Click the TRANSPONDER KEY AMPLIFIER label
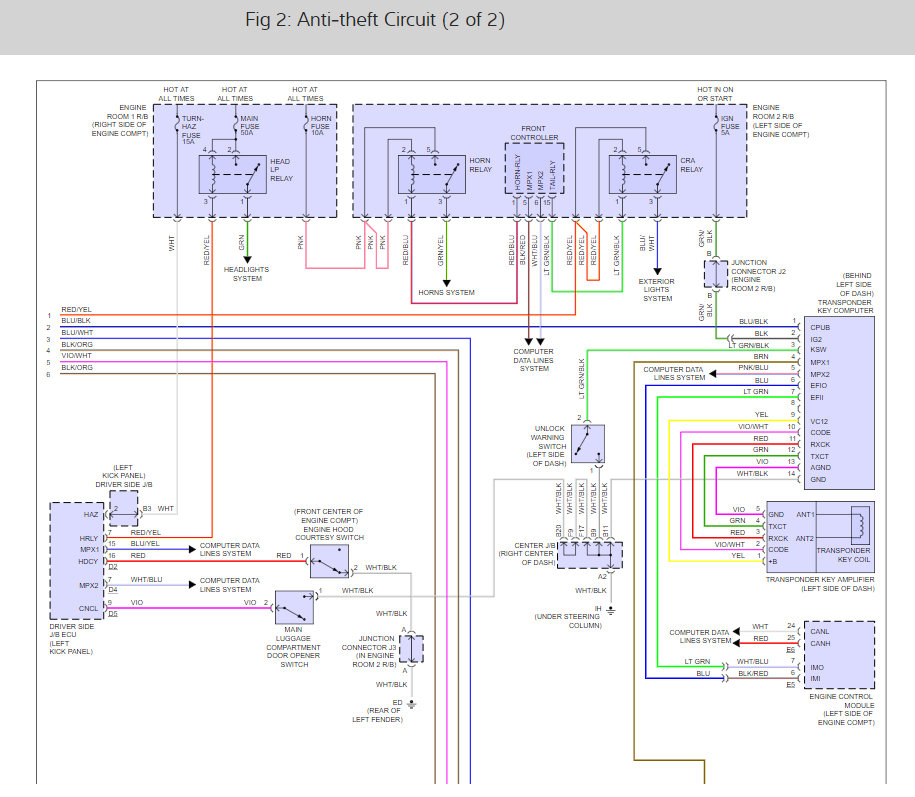915x797 pixels. click(820, 580)
